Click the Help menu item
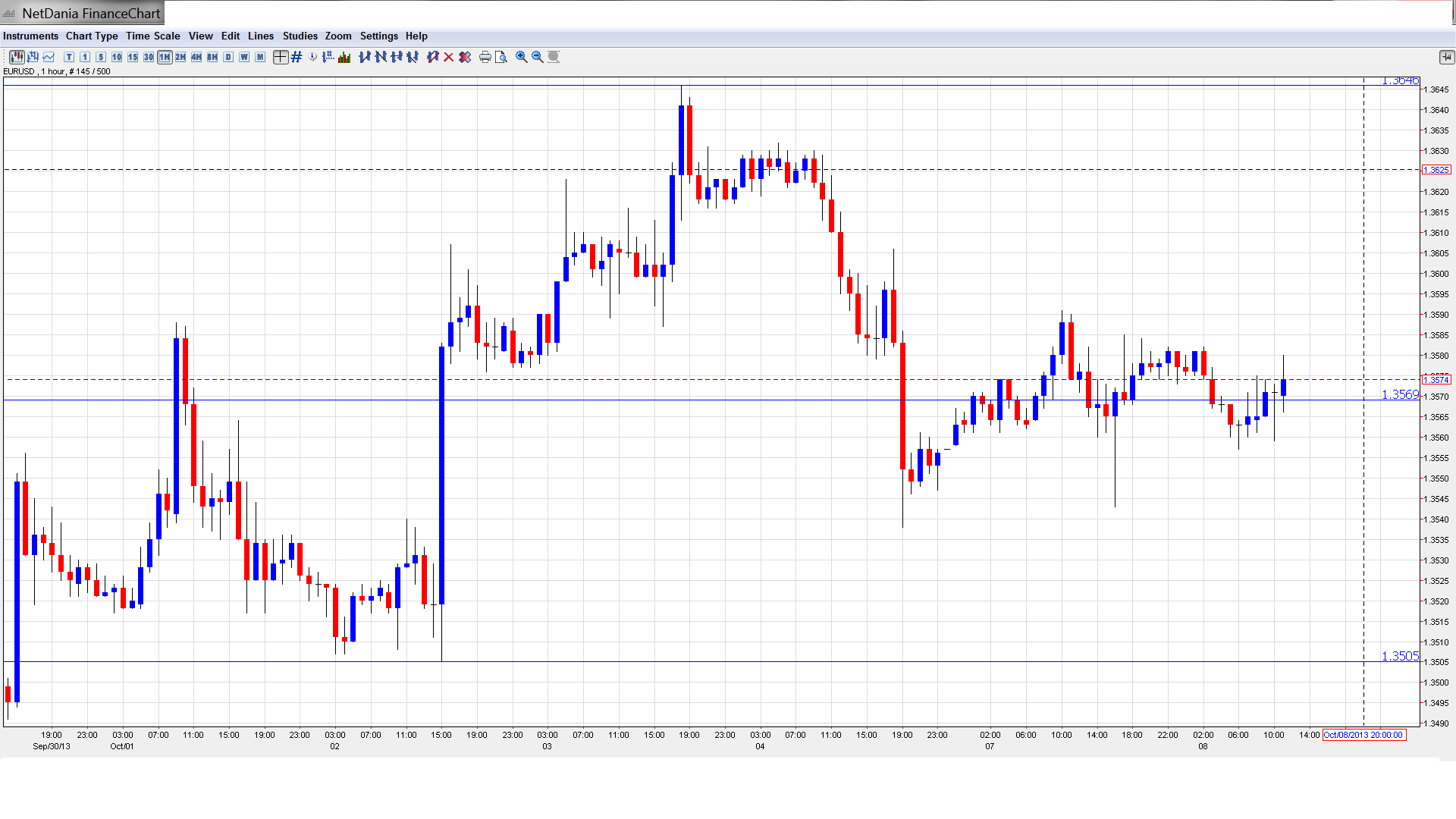The width and height of the screenshot is (1456, 819). (x=416, y=36)
